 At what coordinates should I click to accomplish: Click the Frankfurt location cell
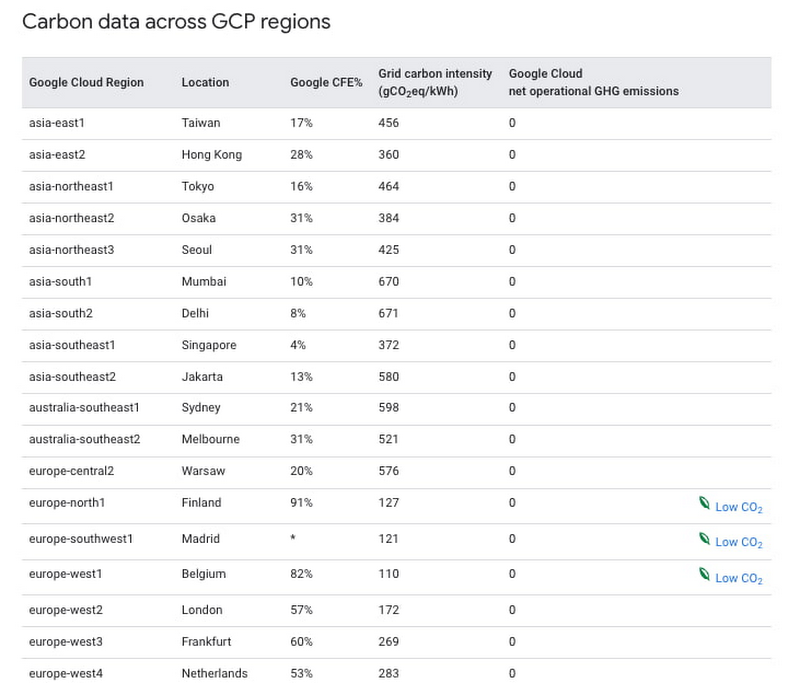(x=206, y=642)
